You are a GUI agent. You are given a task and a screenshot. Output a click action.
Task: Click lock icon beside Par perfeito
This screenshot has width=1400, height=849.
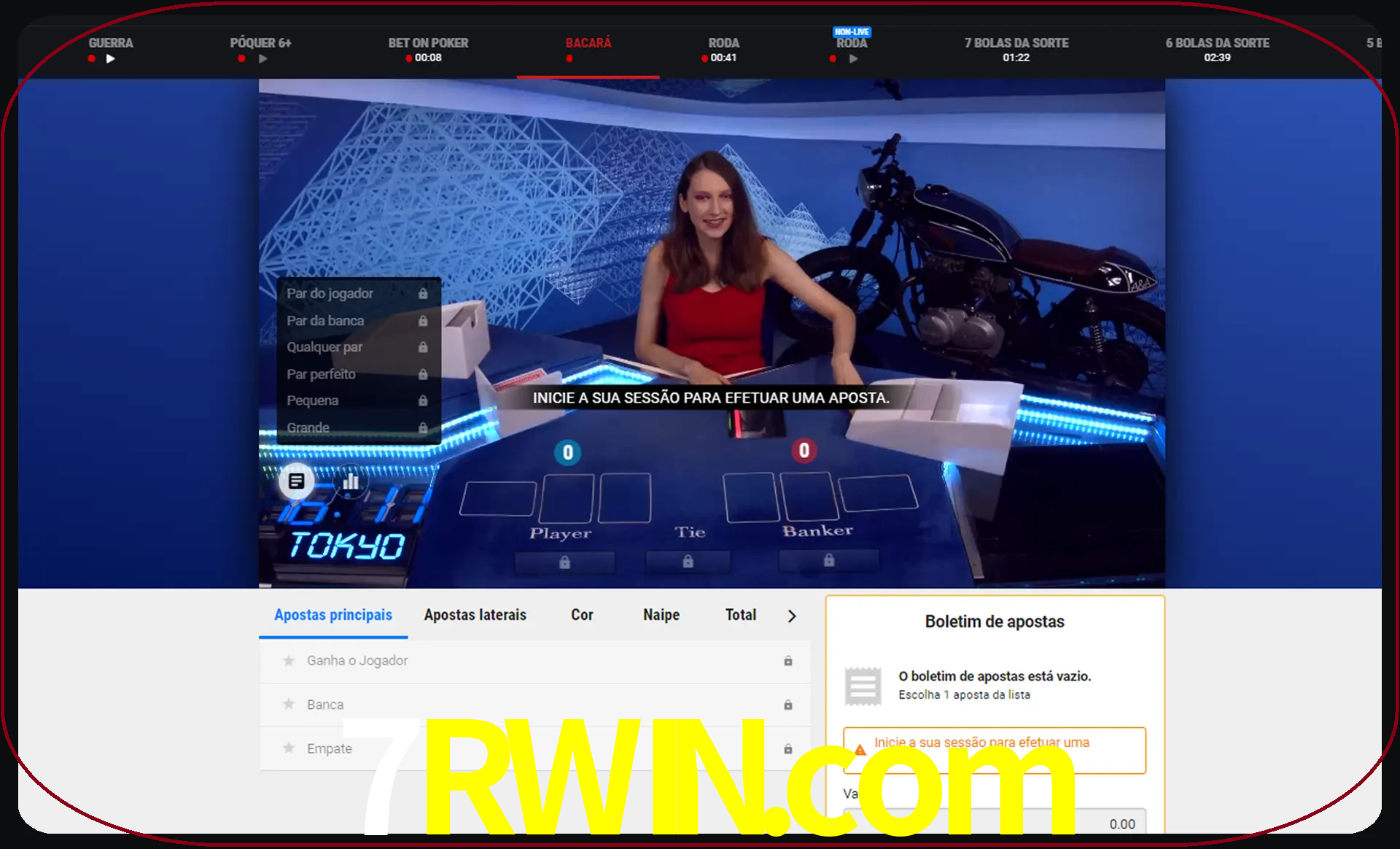(423, 374)
